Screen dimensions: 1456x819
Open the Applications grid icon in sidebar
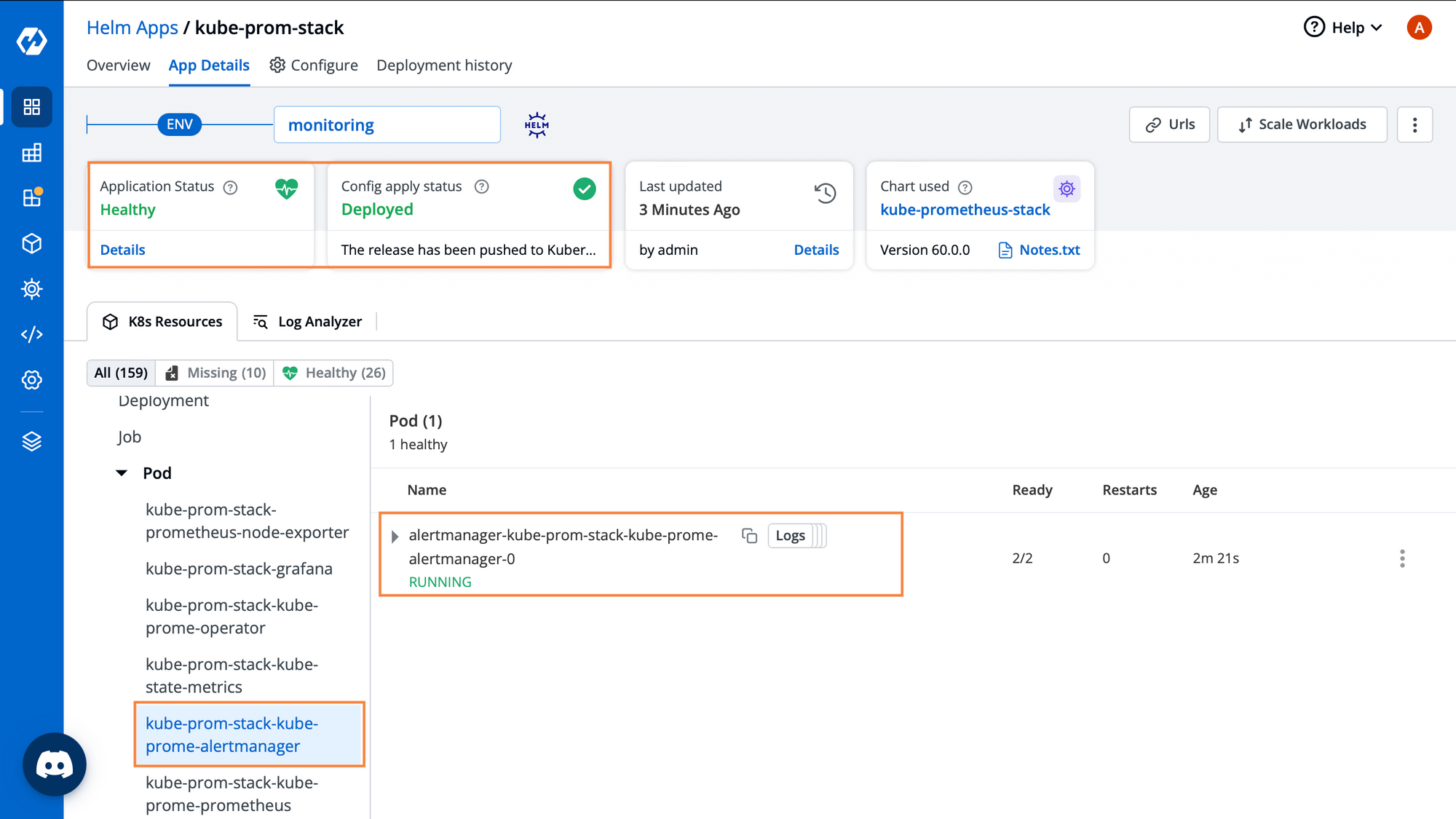pos(32,107)
